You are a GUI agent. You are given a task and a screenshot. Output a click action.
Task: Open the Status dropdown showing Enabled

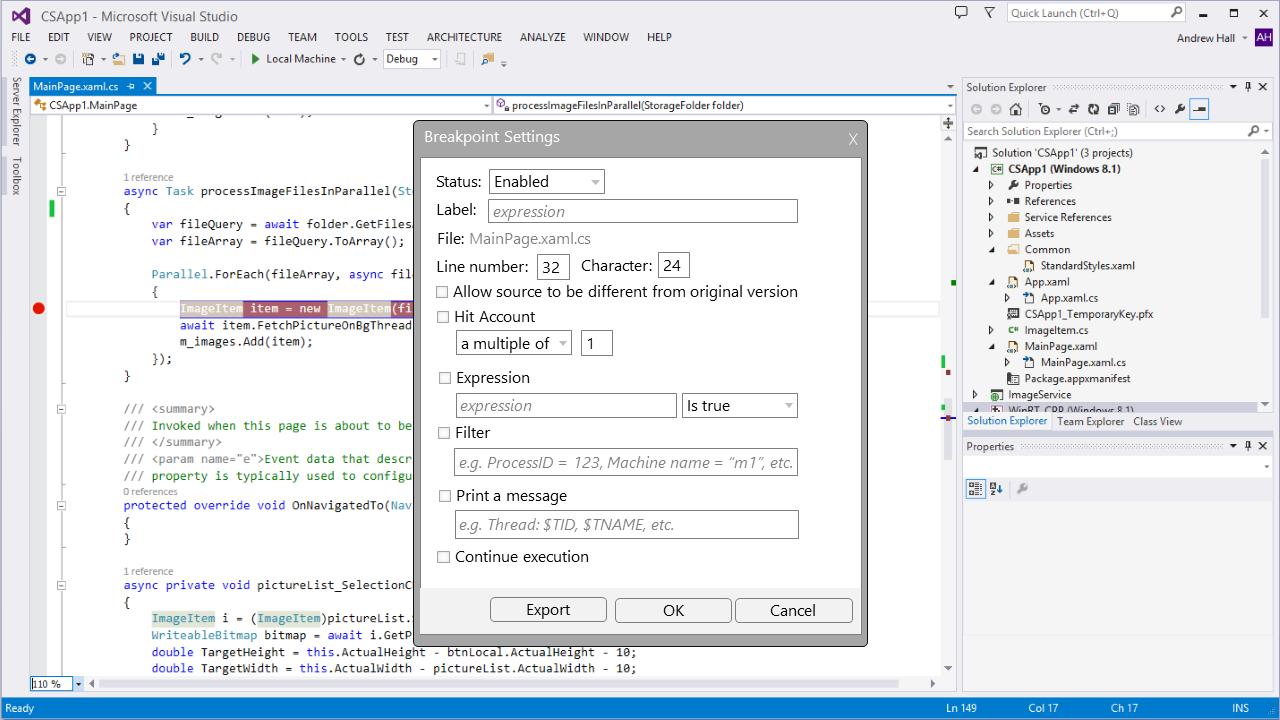pyautogui.click(x=547, y=182)
